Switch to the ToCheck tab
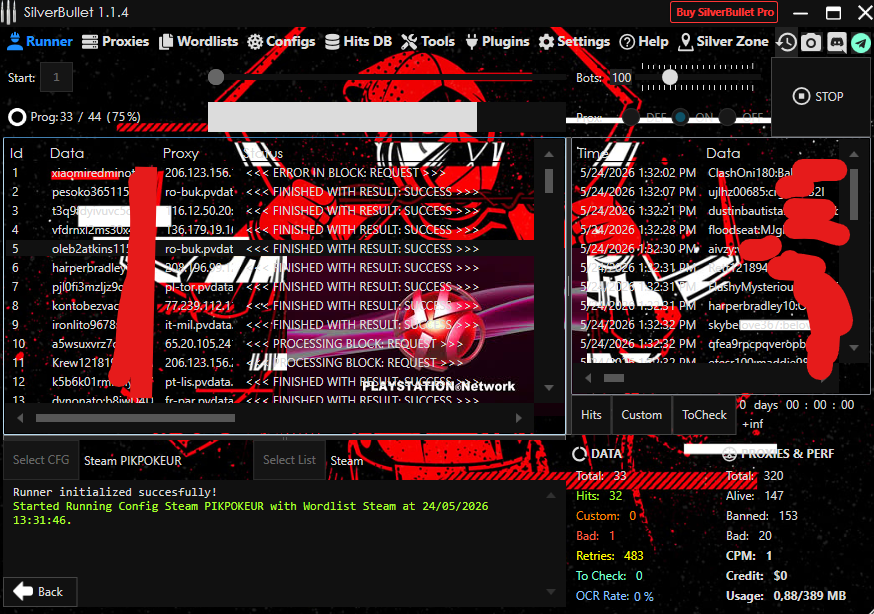 point(705,415)
